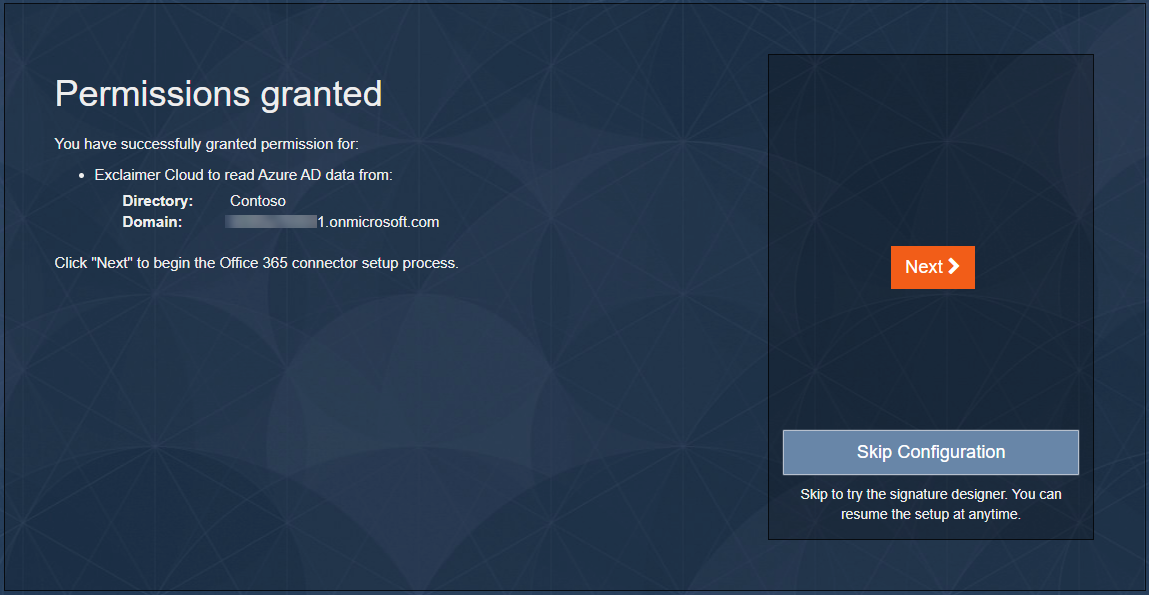Click the blurred portion of the domain
The height and width of the screenshot is (595, 1149).
click(270, 222)
